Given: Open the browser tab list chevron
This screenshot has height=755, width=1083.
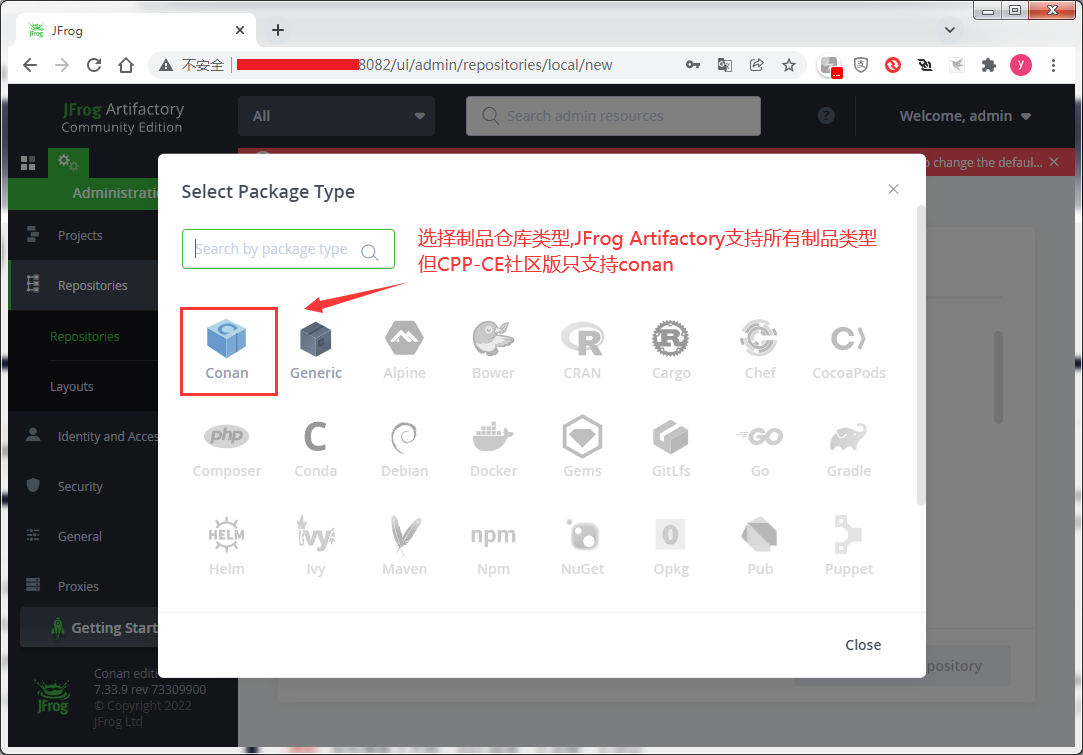Looking at the screenshot, I should click(948, 30).
